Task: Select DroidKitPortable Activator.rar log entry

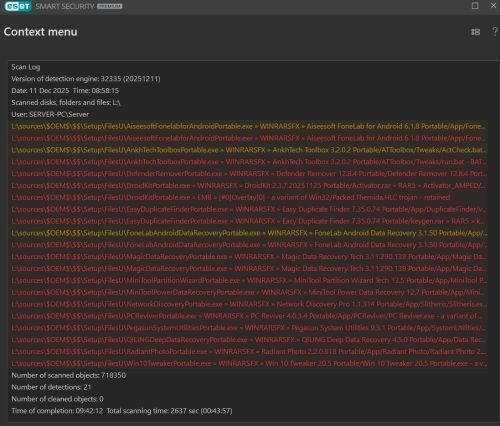Action: (x=248, y=186)
